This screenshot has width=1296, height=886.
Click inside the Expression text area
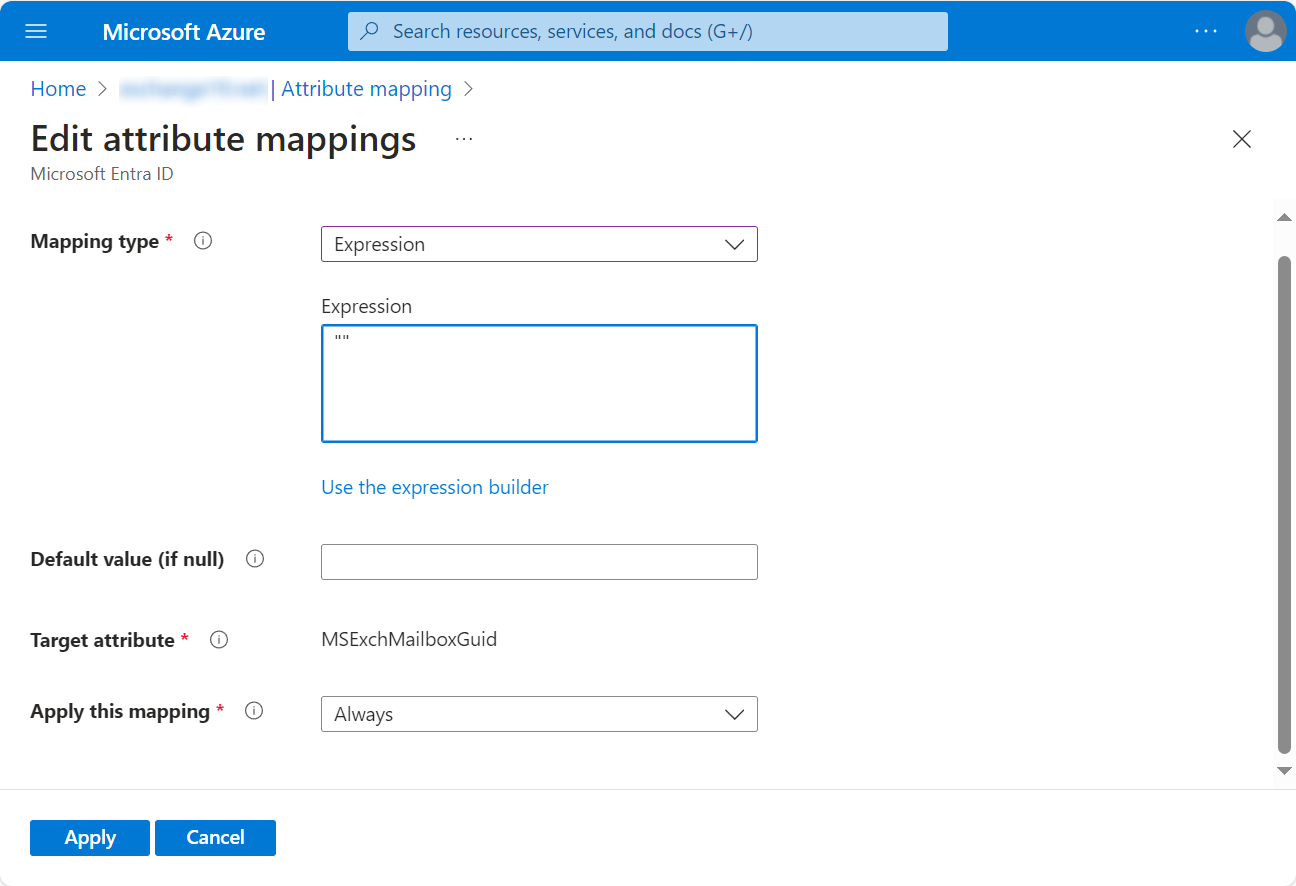click(x=539, y=383)
